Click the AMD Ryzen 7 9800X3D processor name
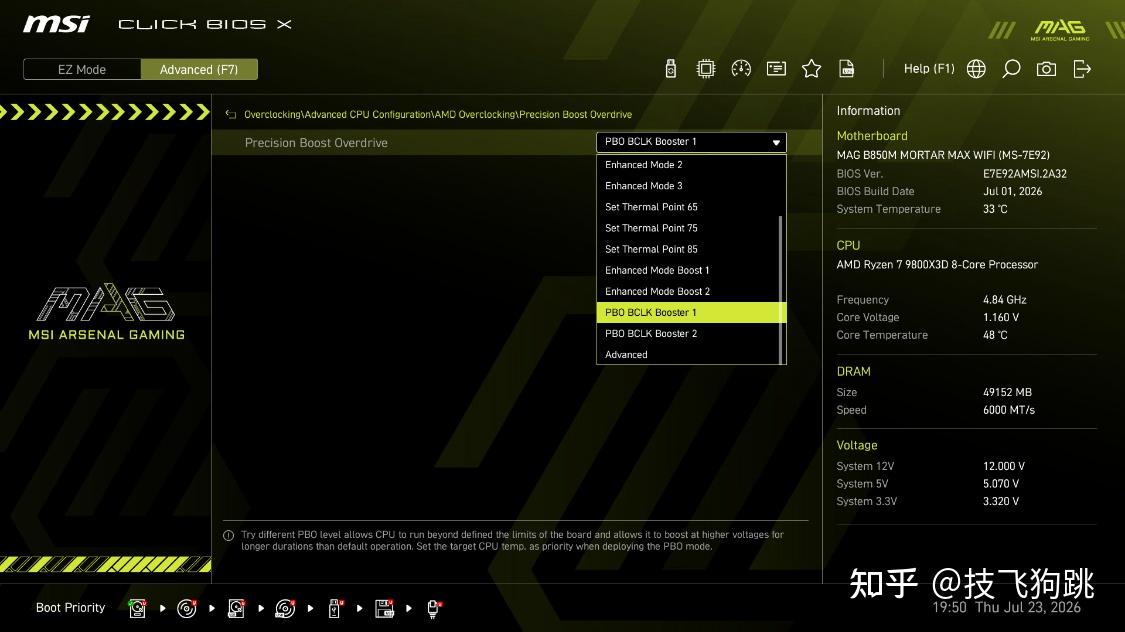This screenshot has width=1125, height=632. click(x=937, y=265)
